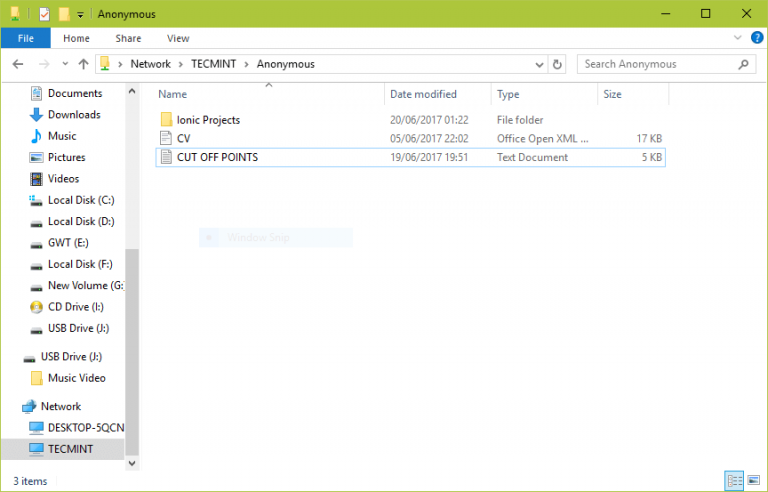Select Local Disk (C:) in navigation pane

pos(80,200)
